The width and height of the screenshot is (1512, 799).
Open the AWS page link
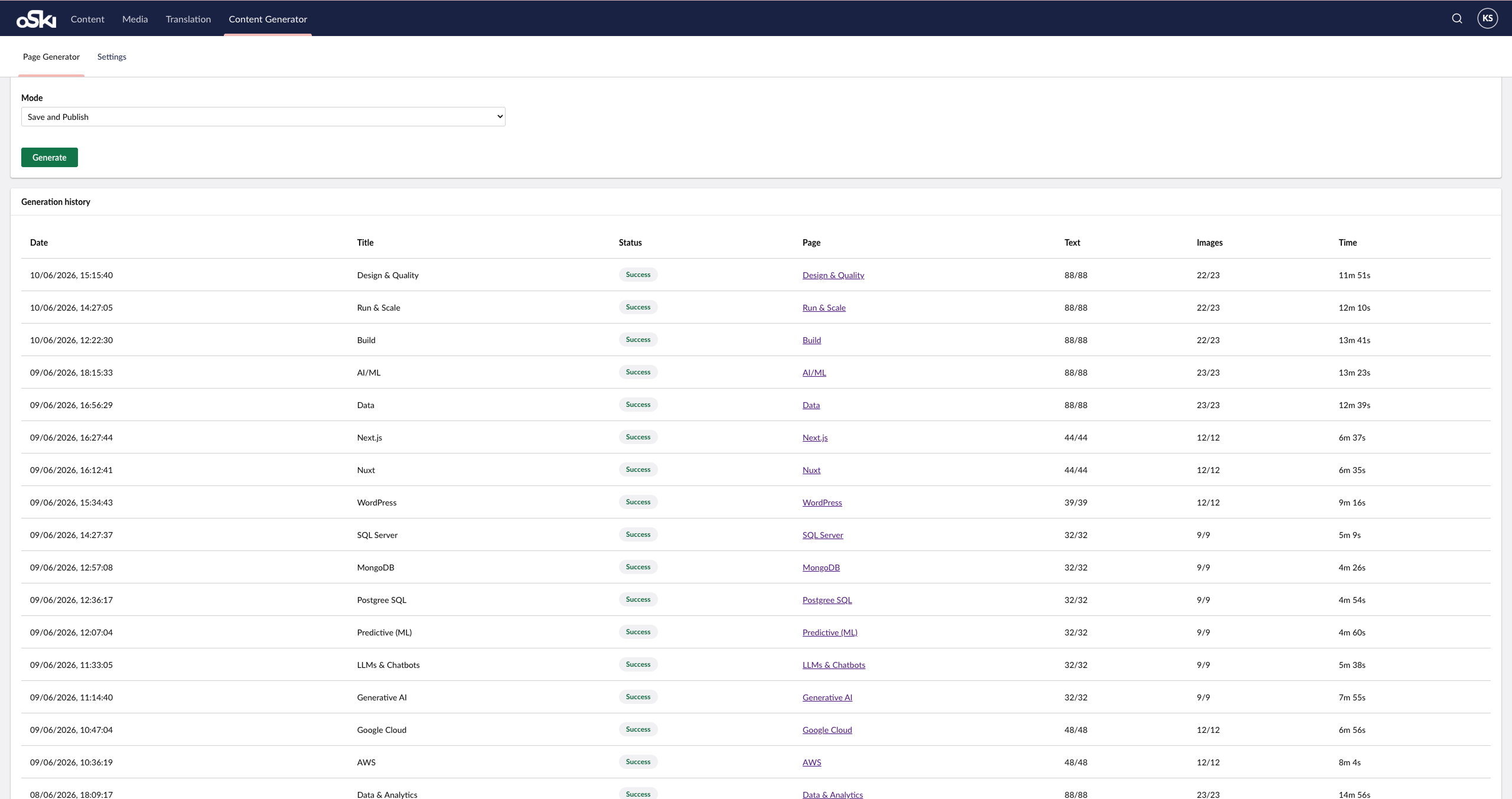point(812,762)
